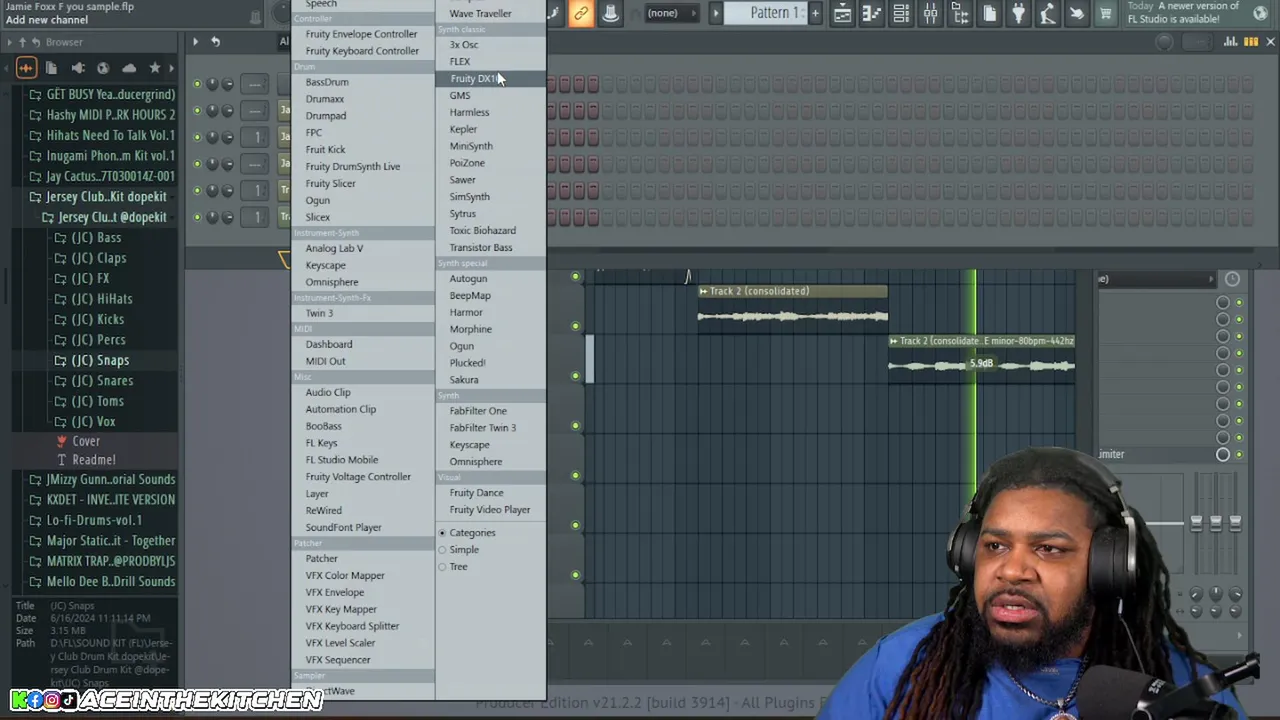Open pattern options arrow left of Pattern 1
The width and height of the screenshot is (1280, 720).
click(715, 13)
